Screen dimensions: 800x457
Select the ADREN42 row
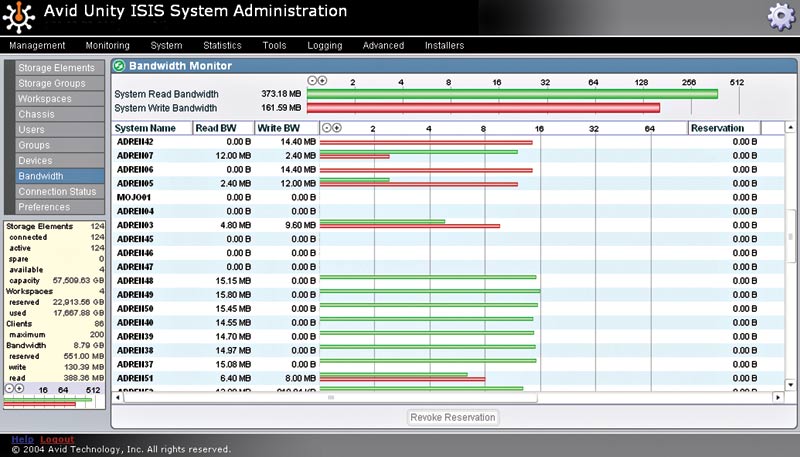pos(448,142)
